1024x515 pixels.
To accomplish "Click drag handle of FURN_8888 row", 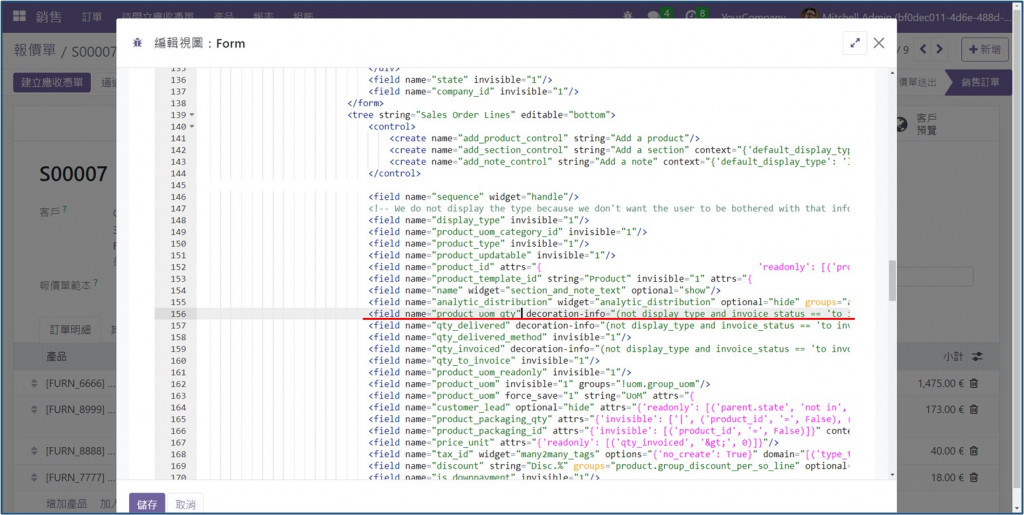I will pyautogui.click(x=35, y=451).
